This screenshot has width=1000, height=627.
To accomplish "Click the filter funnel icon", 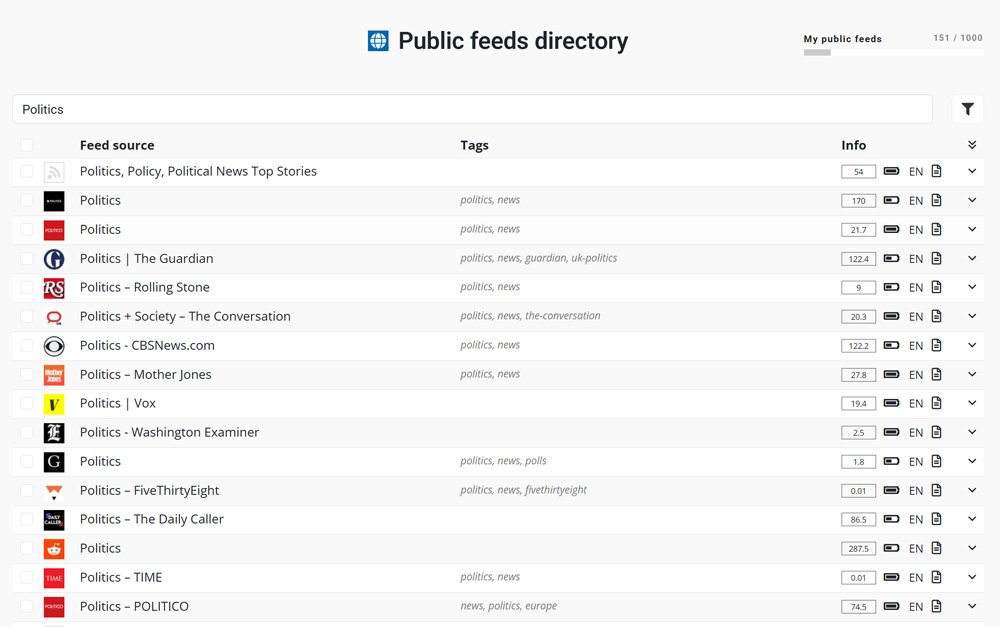I will click(x=967, y=109).
